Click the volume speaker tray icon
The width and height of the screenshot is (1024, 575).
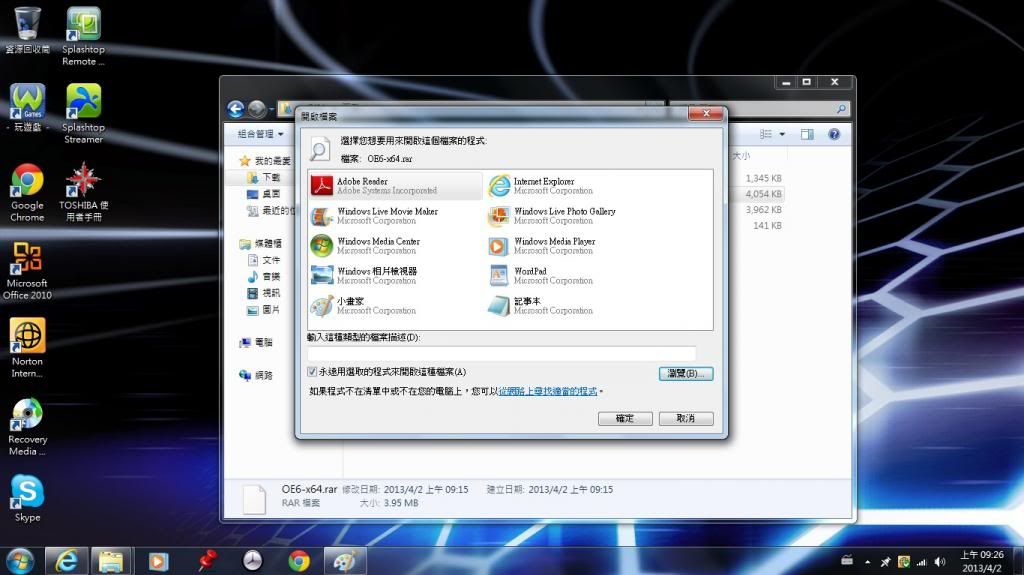940,562
